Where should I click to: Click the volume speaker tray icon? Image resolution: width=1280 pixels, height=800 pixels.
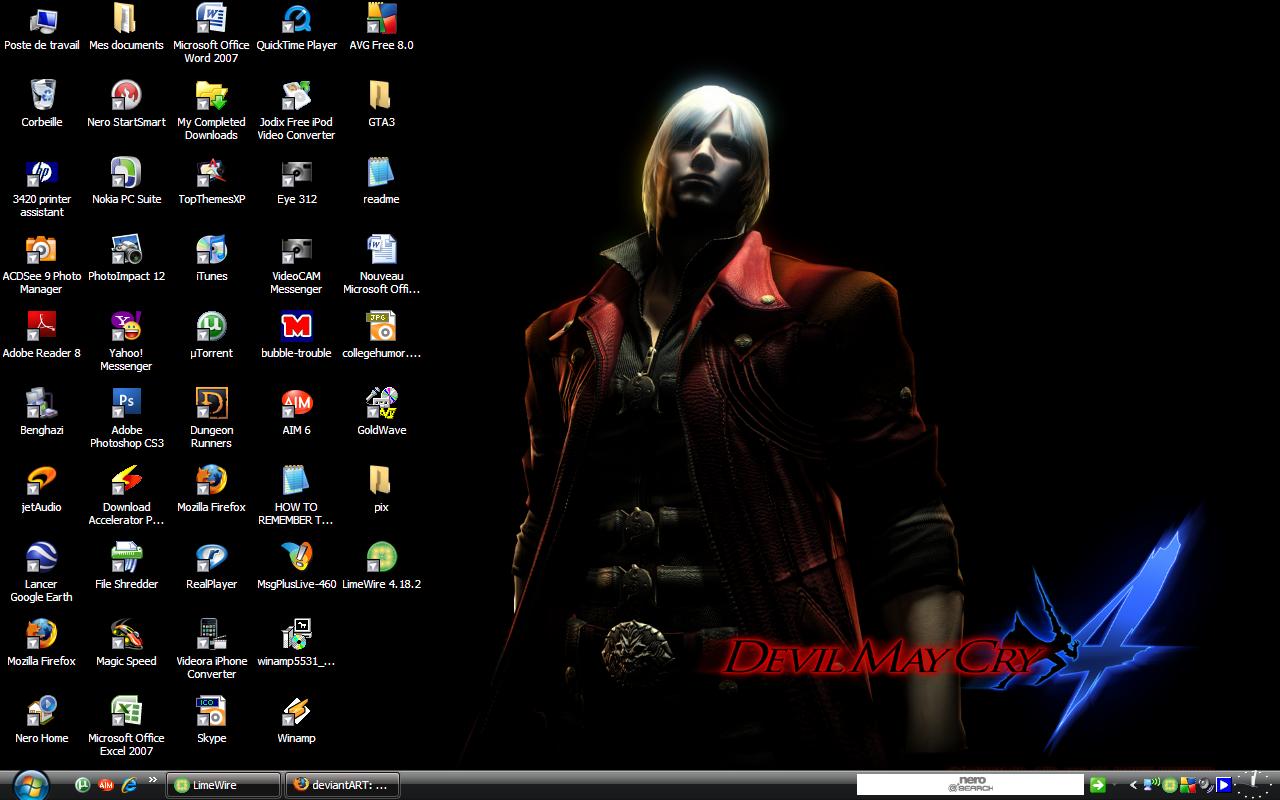pyautogui.click(x=1205, y=785)
